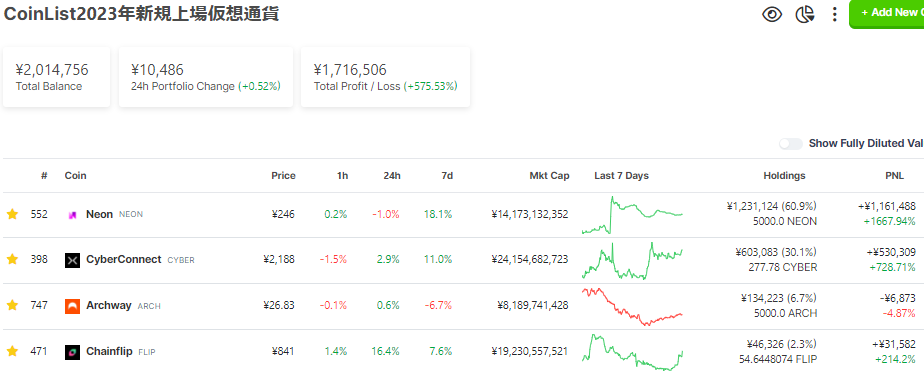Open the three-dot more options menu

pos(834,14)
